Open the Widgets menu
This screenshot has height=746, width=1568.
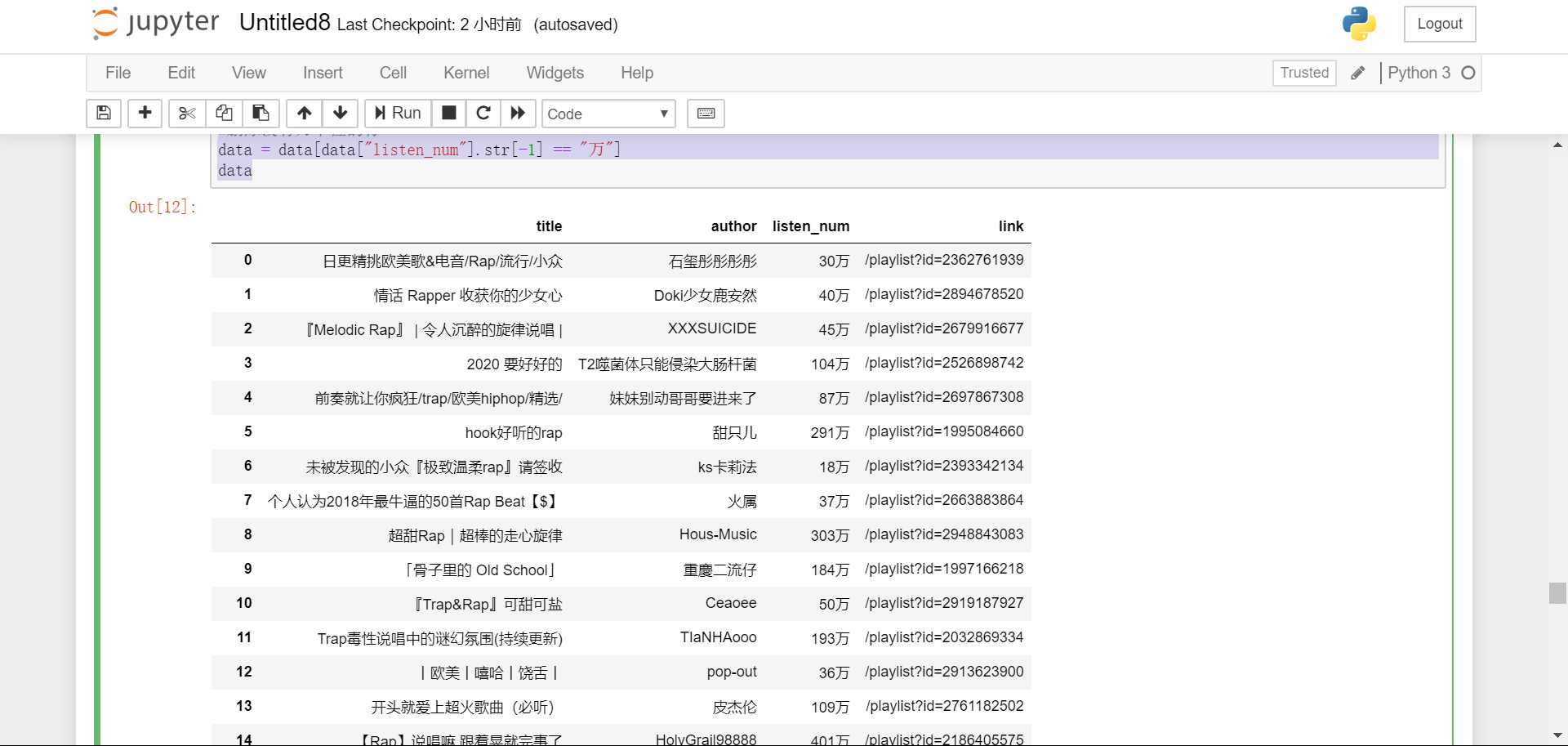tap(555, 73)
